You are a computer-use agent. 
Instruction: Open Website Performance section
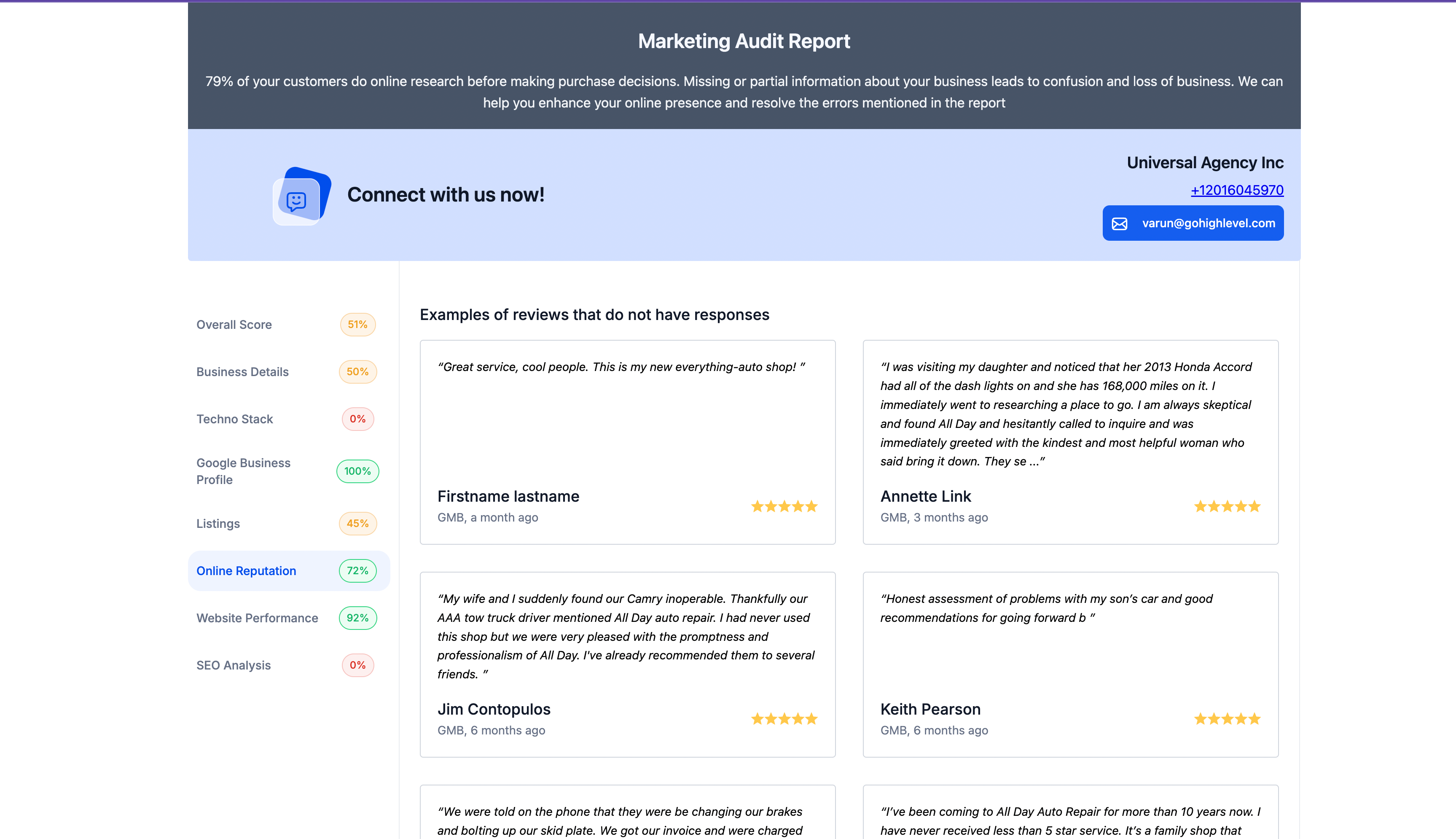tap(257, 618)
